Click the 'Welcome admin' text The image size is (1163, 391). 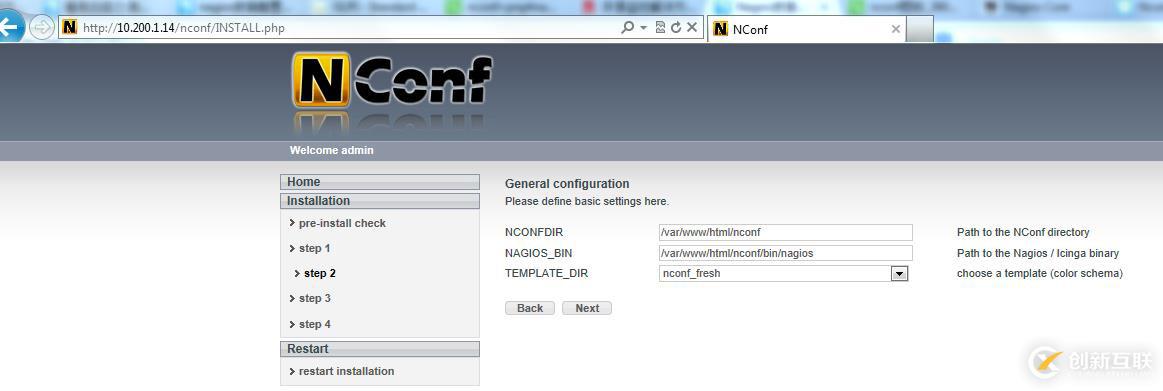point(332,151)
